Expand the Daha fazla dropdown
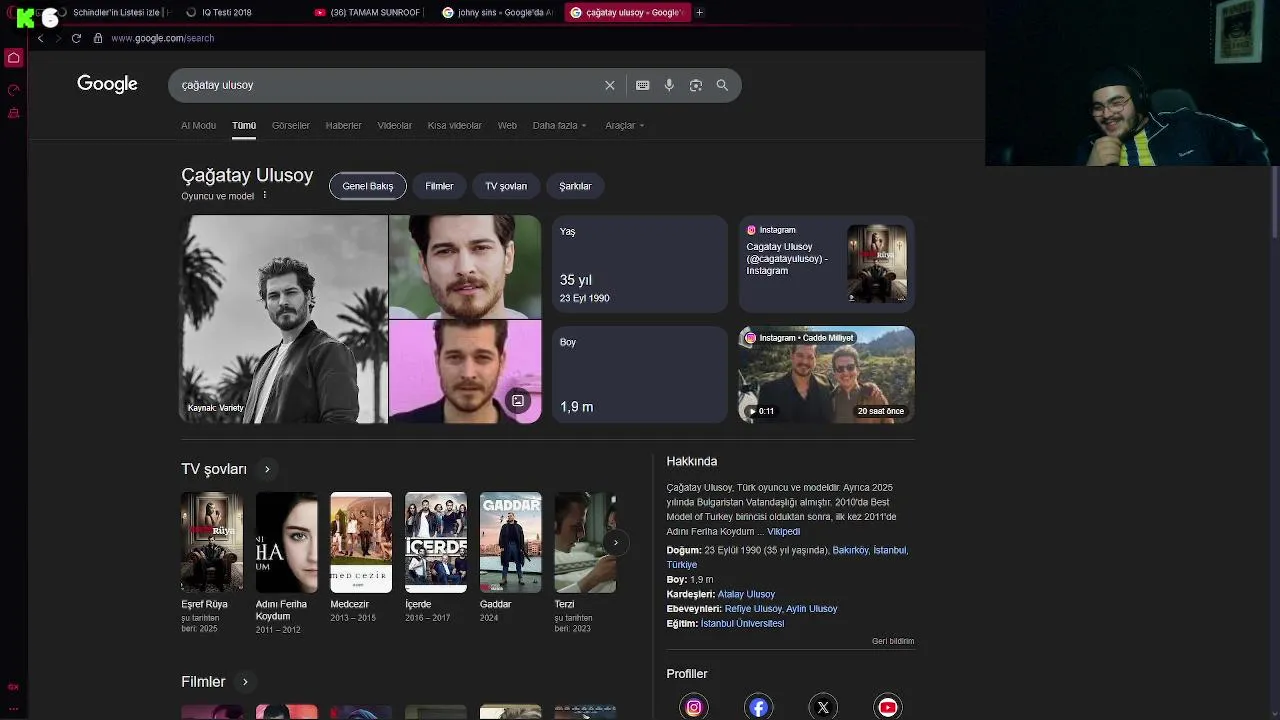Image resolution: width=1280 pixels, height=720 pixels. point(559,125)
